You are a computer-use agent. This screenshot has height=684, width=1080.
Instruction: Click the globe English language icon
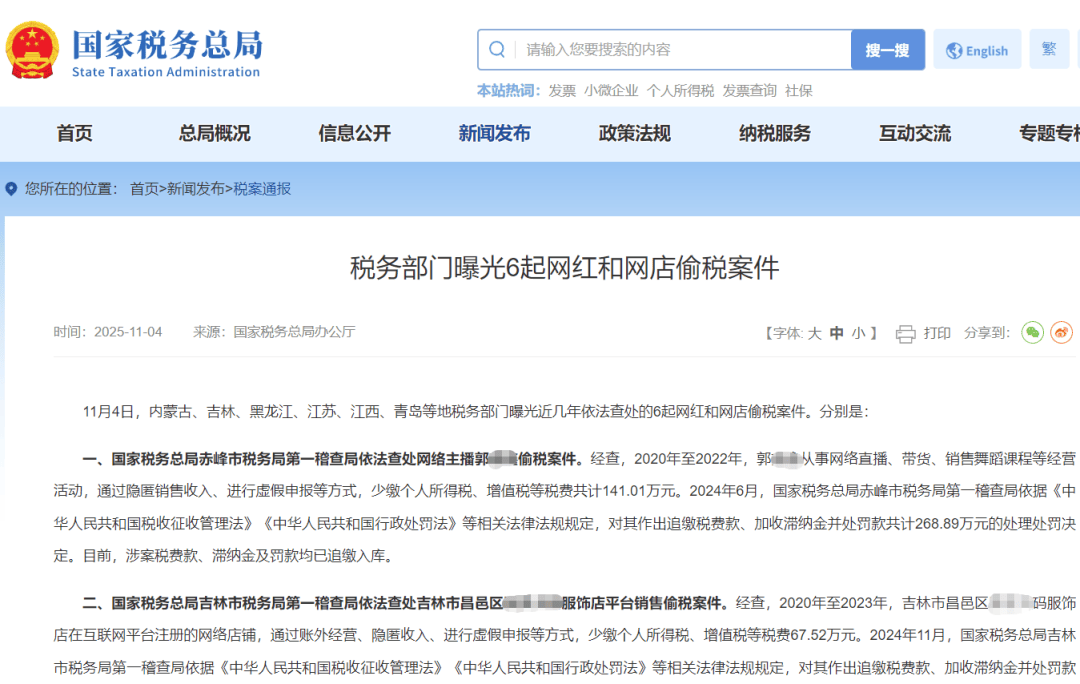point(954,51)
